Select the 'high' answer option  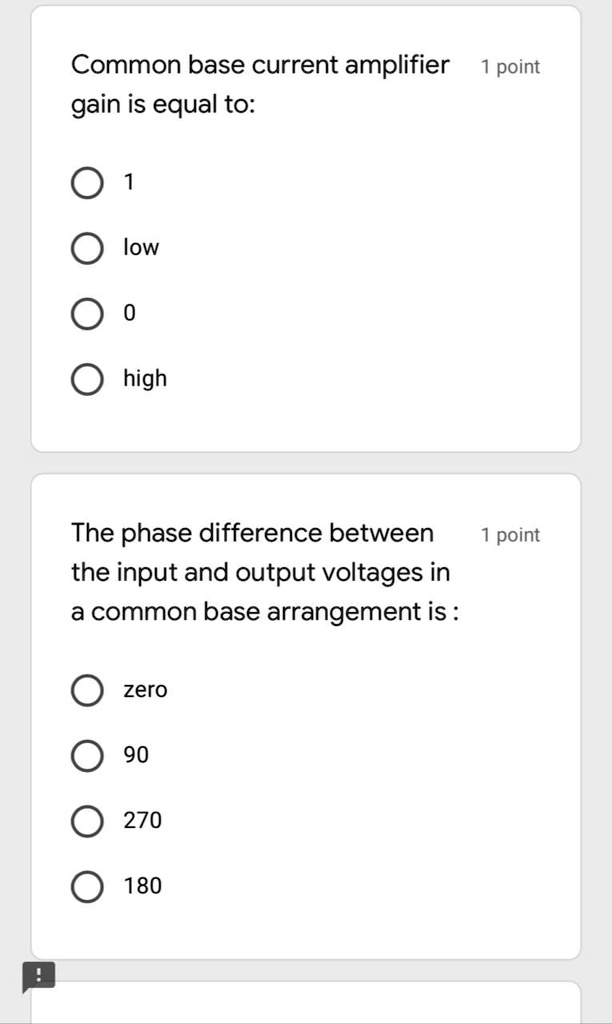coord(87,378)
